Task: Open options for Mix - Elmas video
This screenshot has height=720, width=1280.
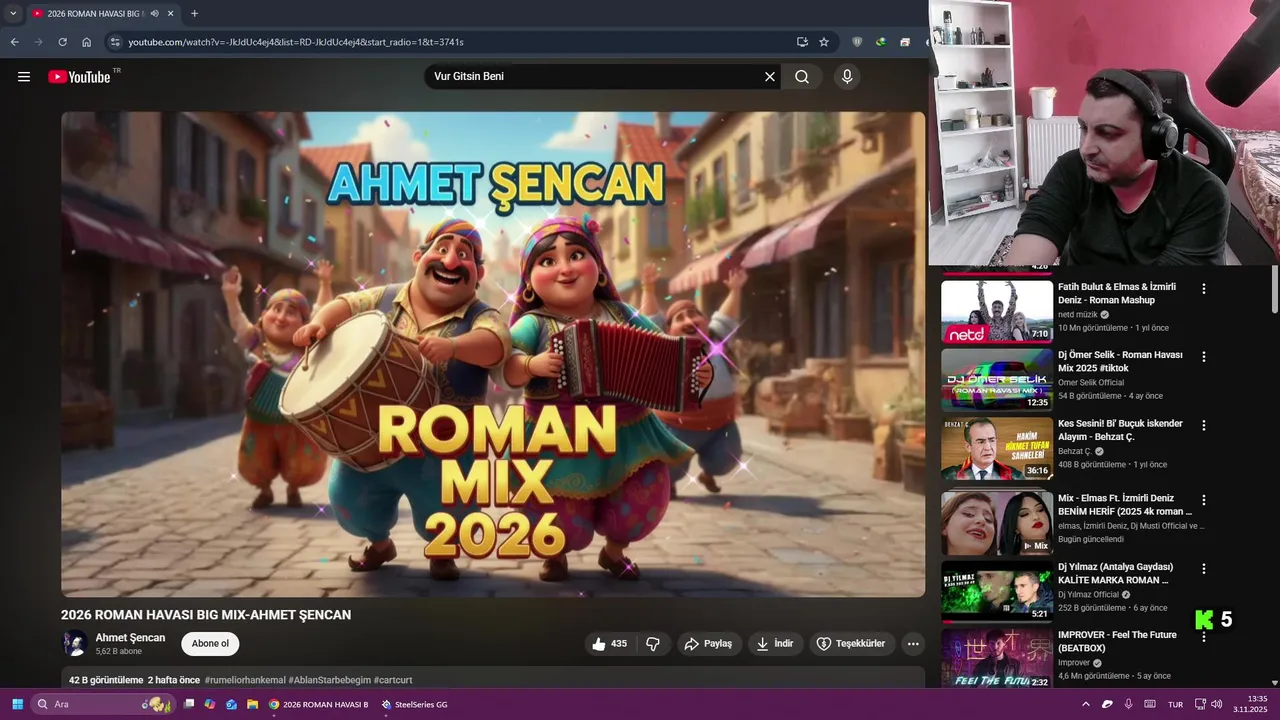Action: [x=1204, y=500]
